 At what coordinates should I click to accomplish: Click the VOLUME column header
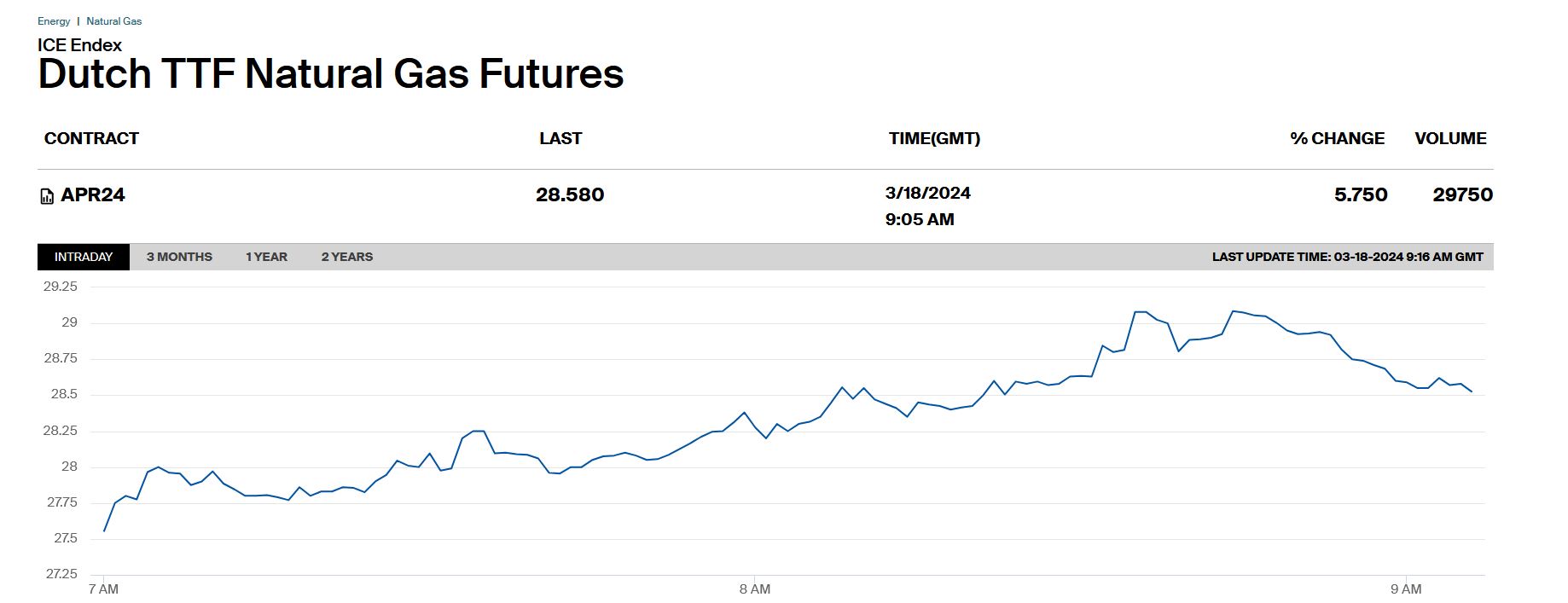pyautogui.click(x=1450, y=138)
